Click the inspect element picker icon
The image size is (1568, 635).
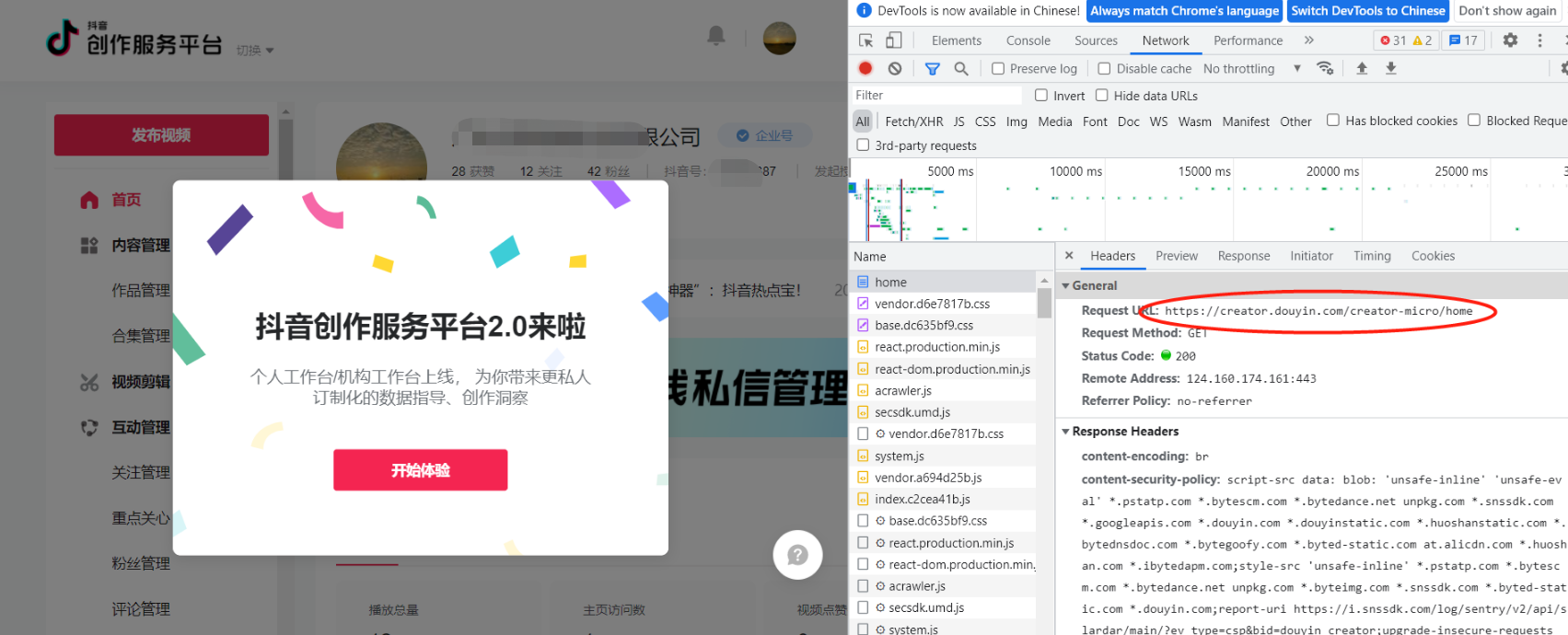(x=865, y=40)
